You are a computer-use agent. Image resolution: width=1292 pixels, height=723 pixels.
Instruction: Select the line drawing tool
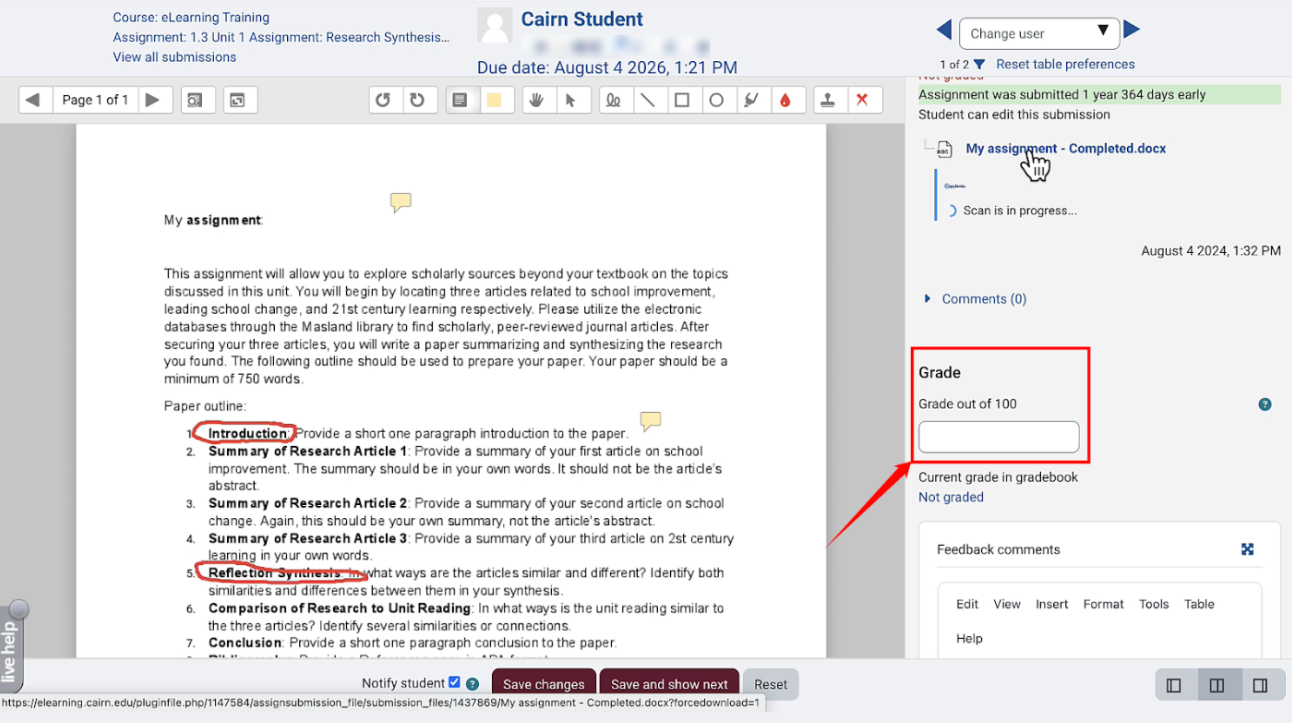[x=648, y=100]
